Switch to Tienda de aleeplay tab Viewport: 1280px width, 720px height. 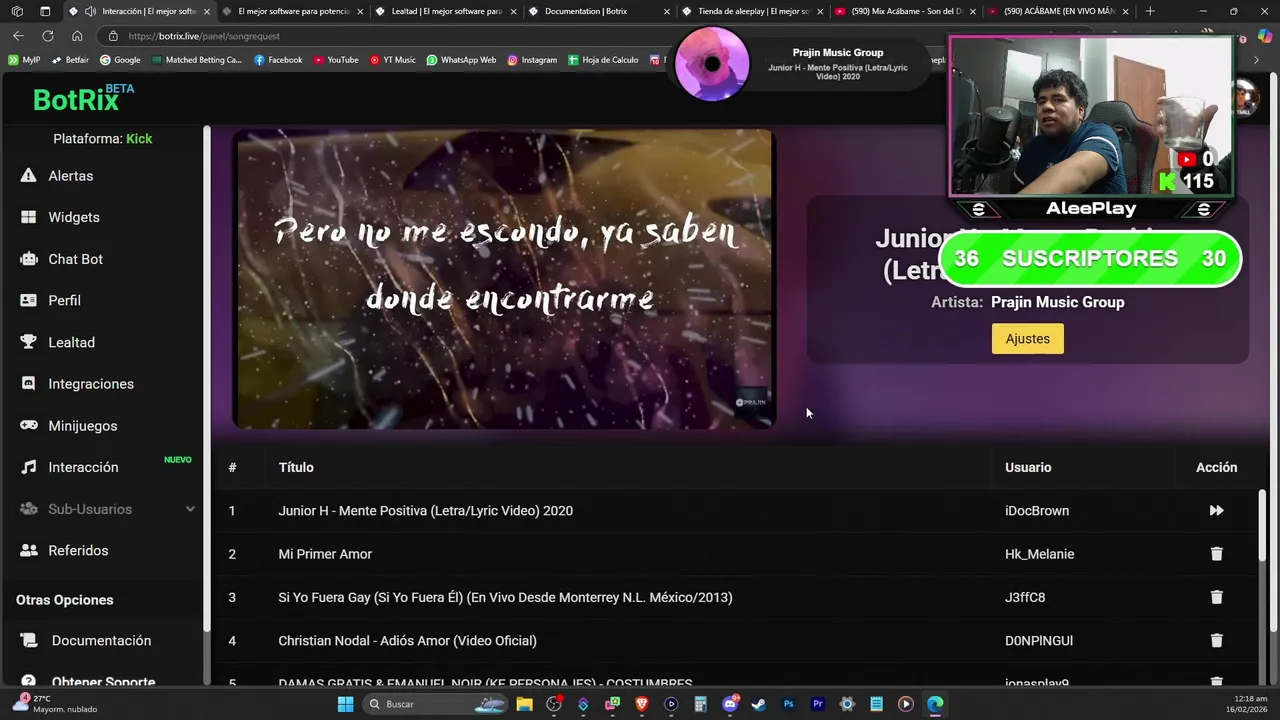click(751, 11)
